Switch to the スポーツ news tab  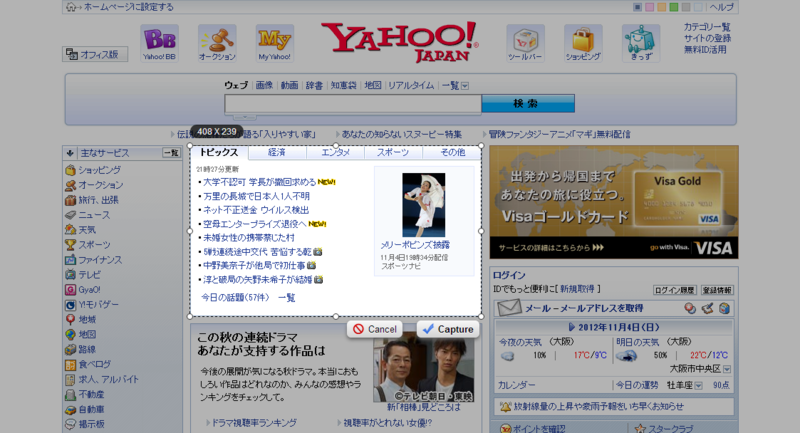pos(393,152)
